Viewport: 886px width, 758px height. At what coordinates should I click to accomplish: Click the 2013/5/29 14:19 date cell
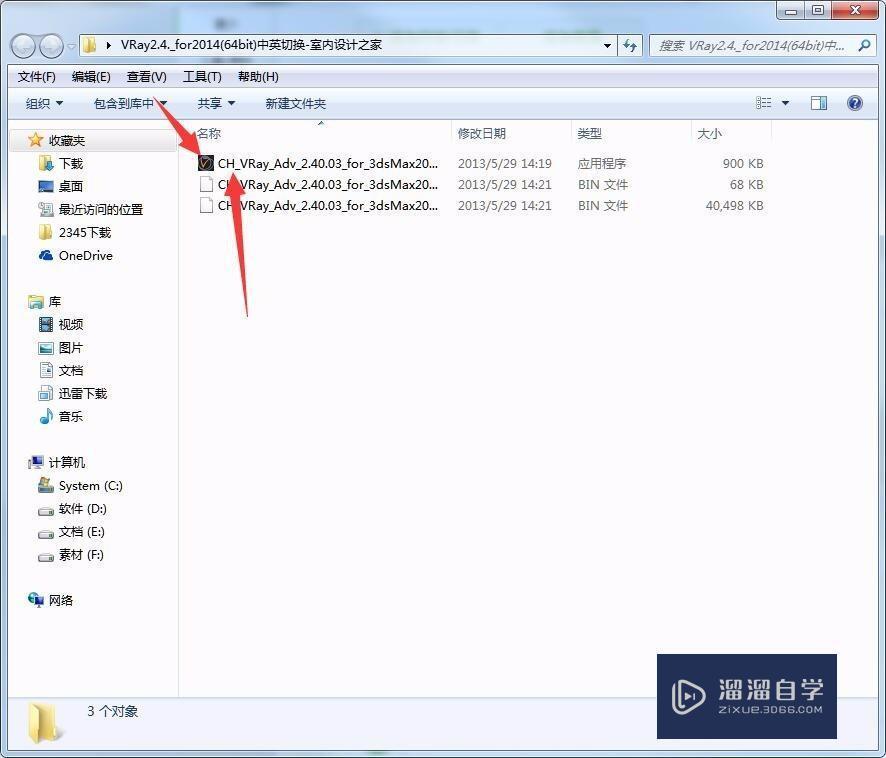pyautogui.click(x=505, y=163)
